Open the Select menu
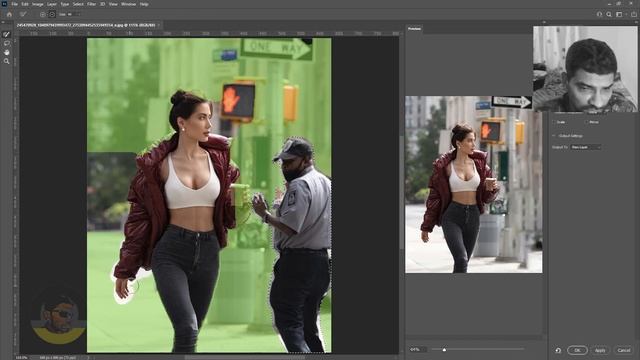 pos(78,4)
